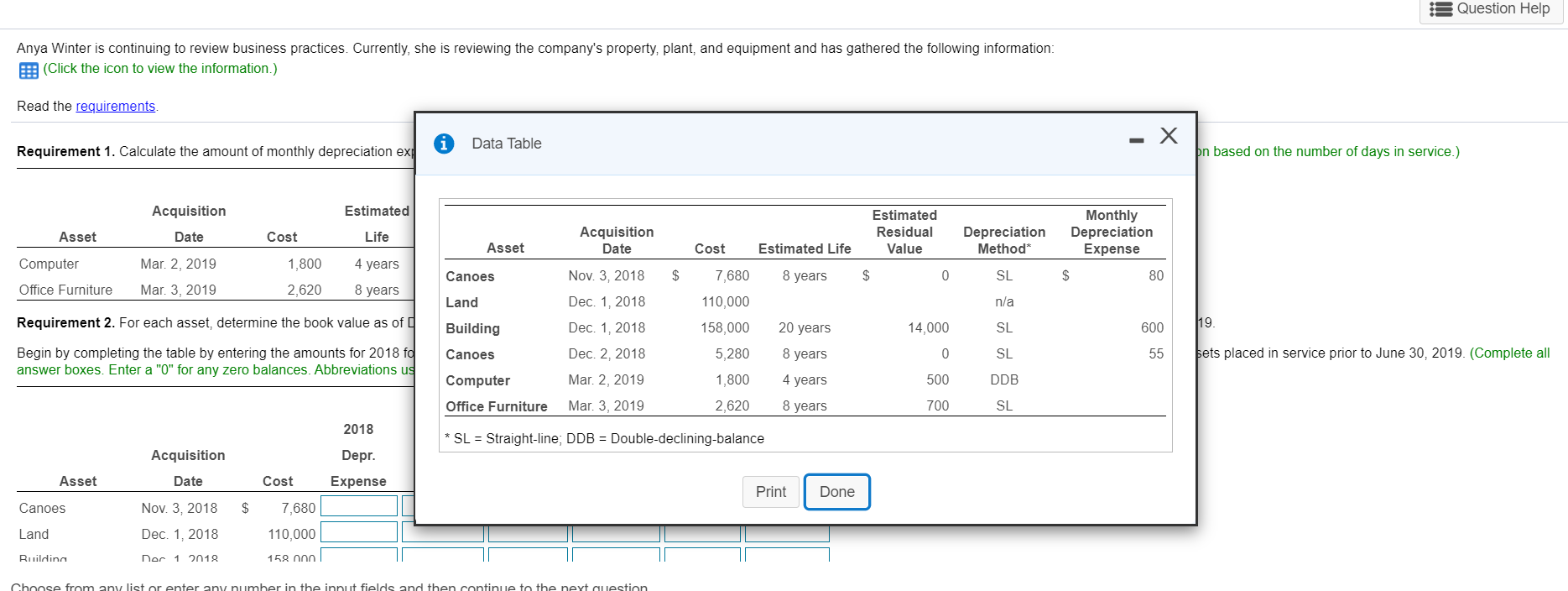Open the Question Help menu
This screenshot has height=591, width=1568.
tap(1491, 9)
